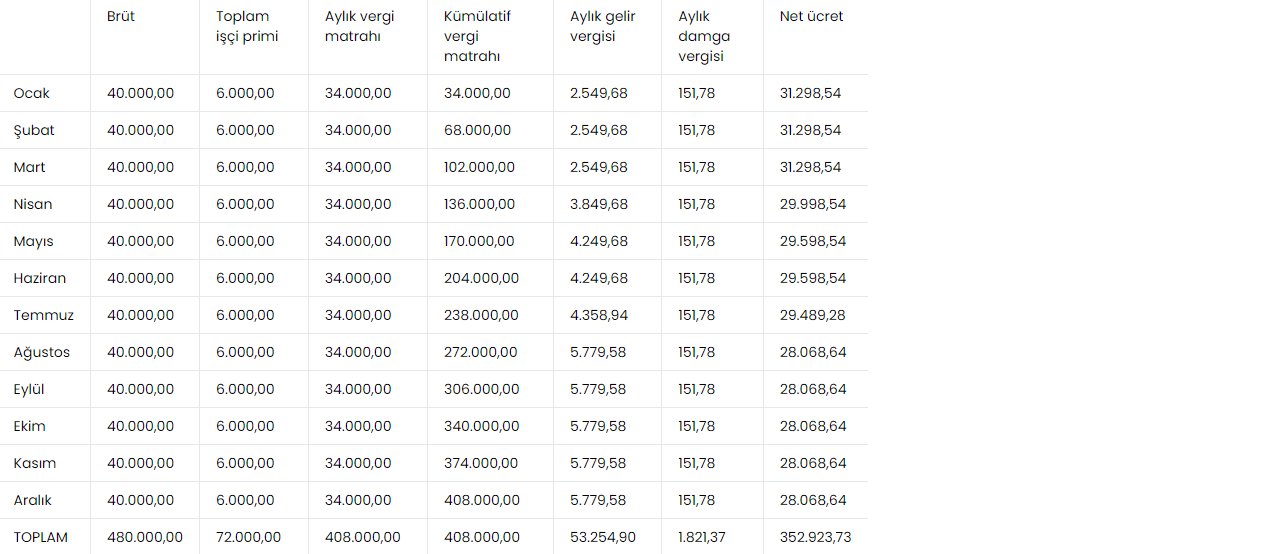Select the Aylık damga vergisi header
This screenshot has height=554, width=1280.
coord(704,37)
